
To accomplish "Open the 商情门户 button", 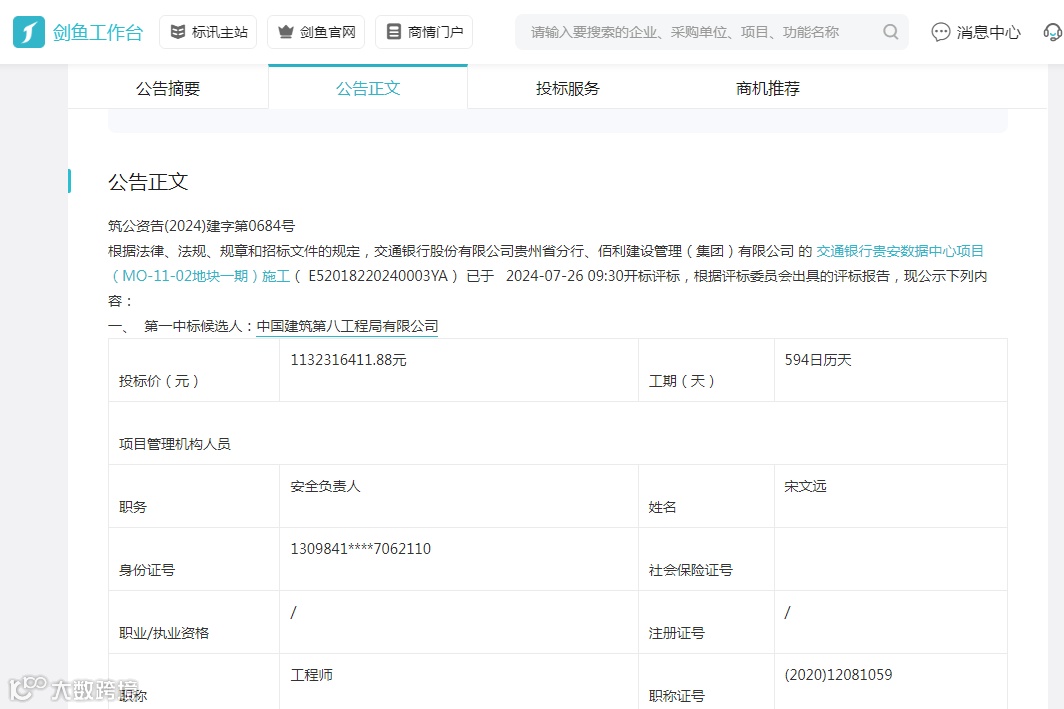I will click(x=423, y=32).
